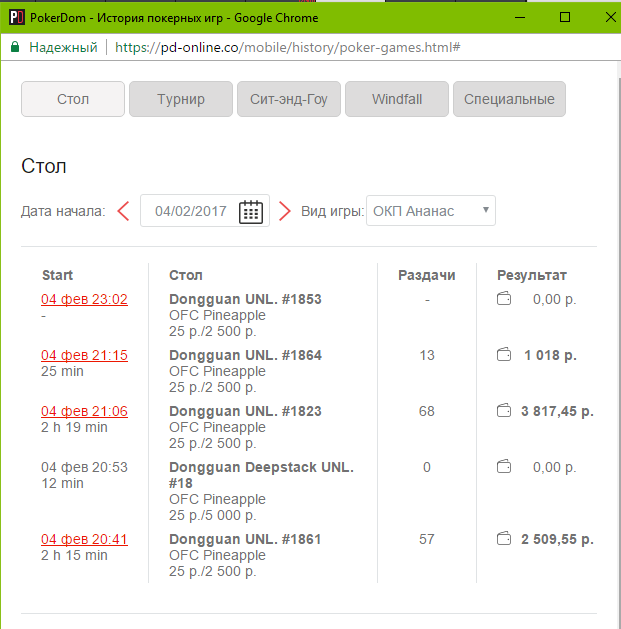Click the PokerDom logo in title bar
The image size is (621, 629).
pos(17,18)
